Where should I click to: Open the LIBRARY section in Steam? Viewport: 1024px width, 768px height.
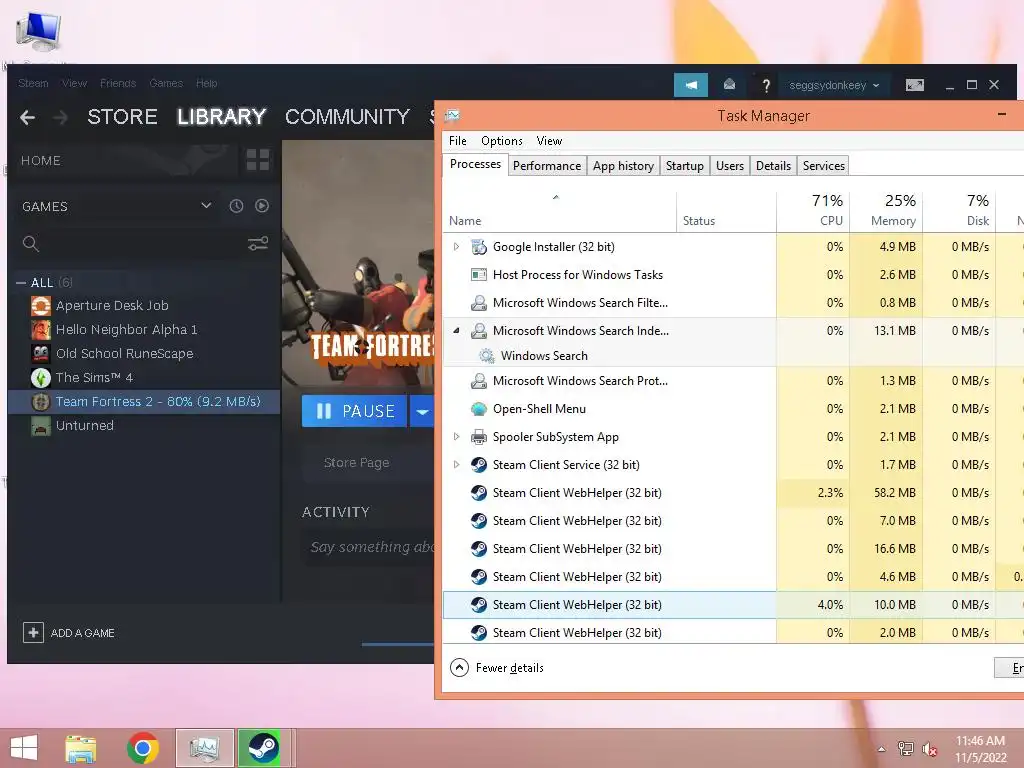tap(221, 117)
